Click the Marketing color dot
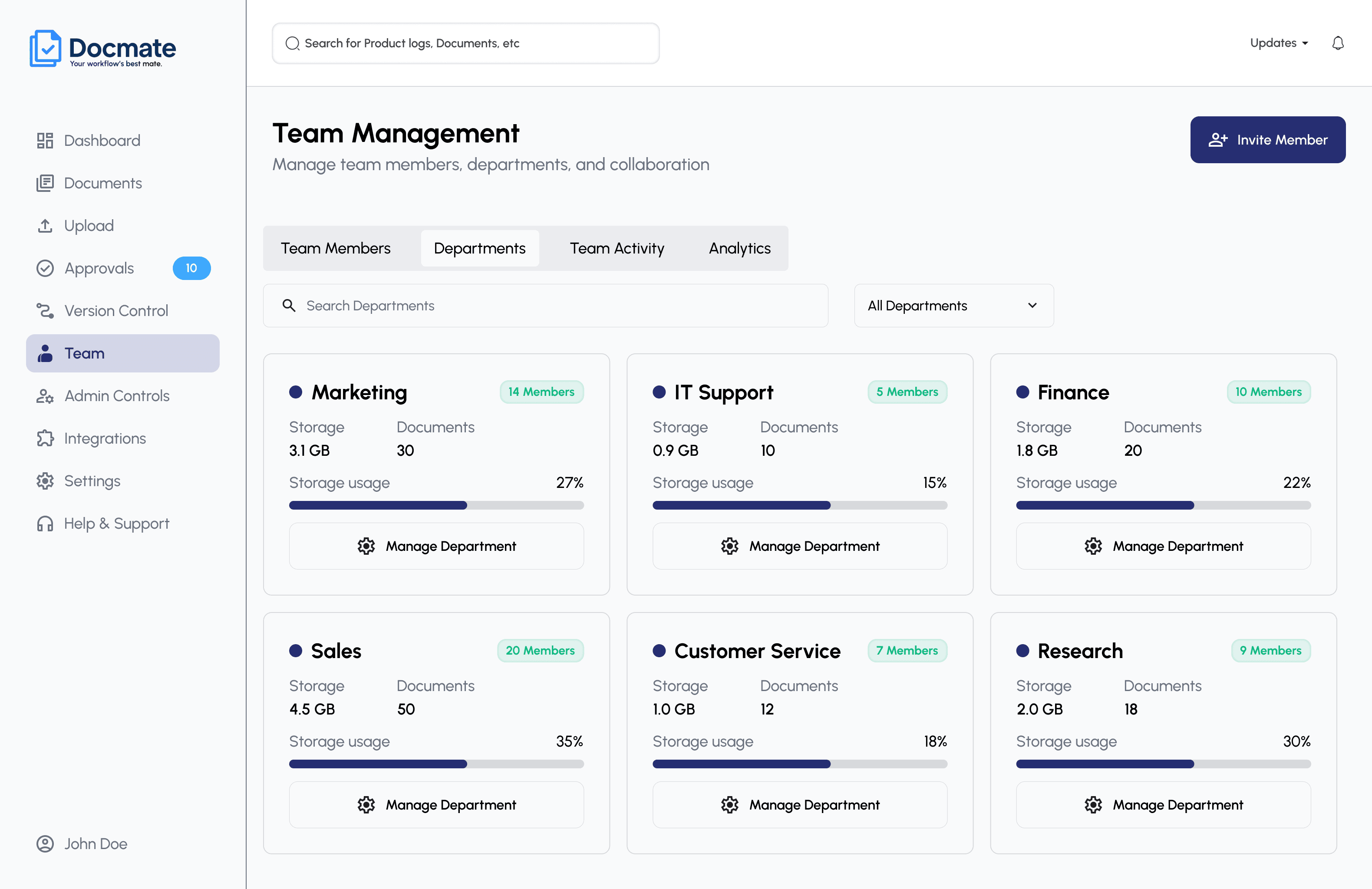This screenshot has height=889, width=1372. point(296,392)
